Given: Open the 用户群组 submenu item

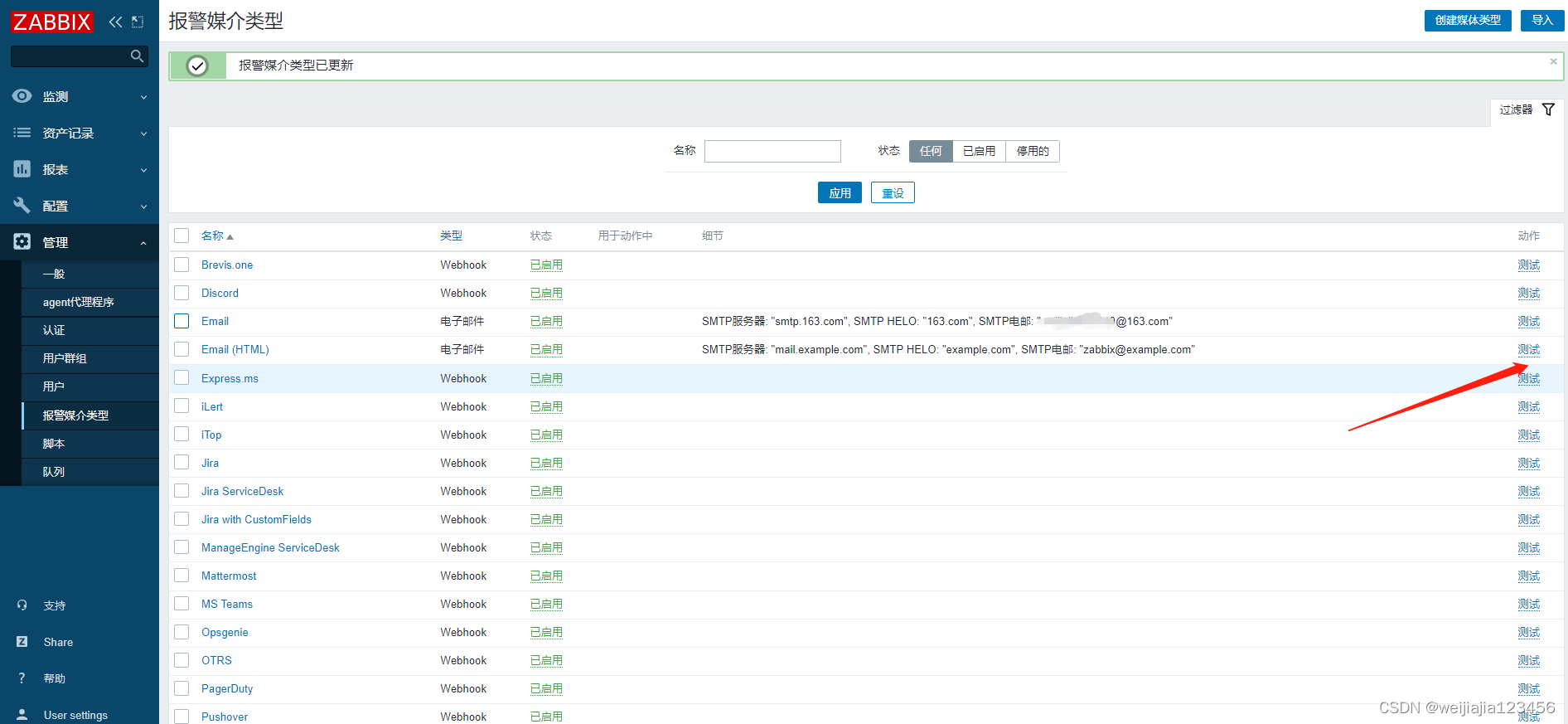Looking at the screenshot, I should pos(90,358).
